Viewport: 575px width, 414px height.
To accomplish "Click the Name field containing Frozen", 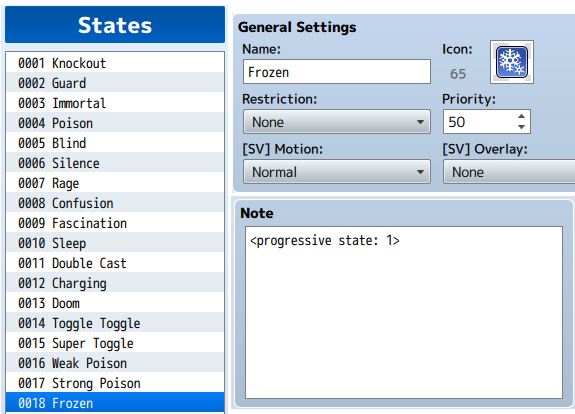I will pyautogui.click(x=337, y=72).
